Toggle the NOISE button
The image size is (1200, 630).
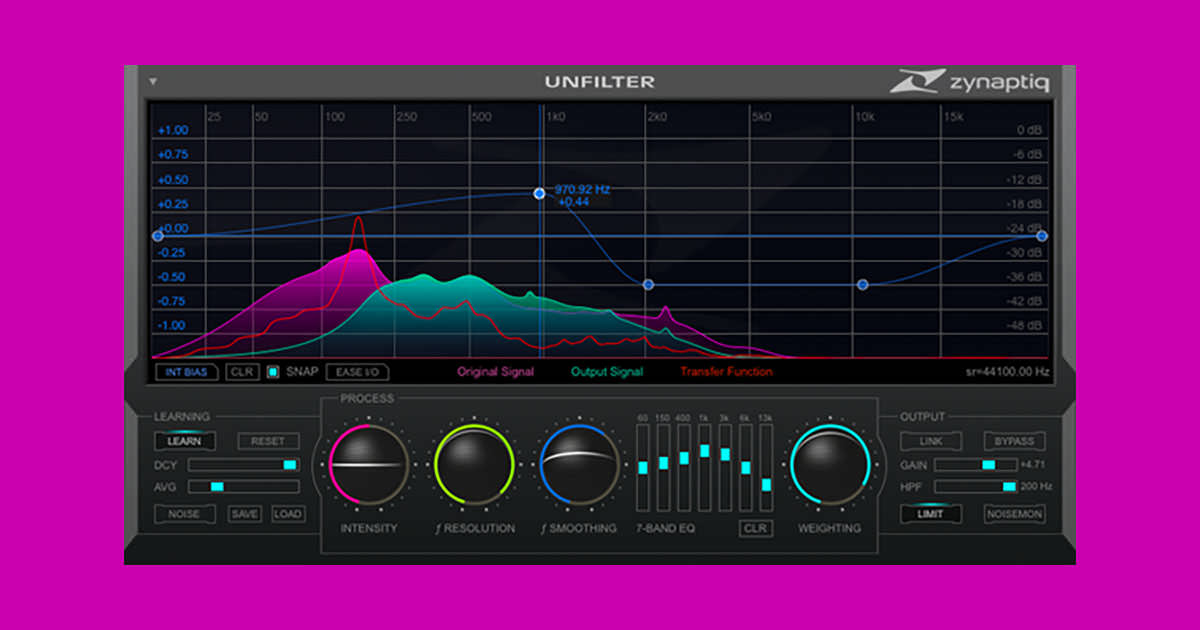click(184, 514)
